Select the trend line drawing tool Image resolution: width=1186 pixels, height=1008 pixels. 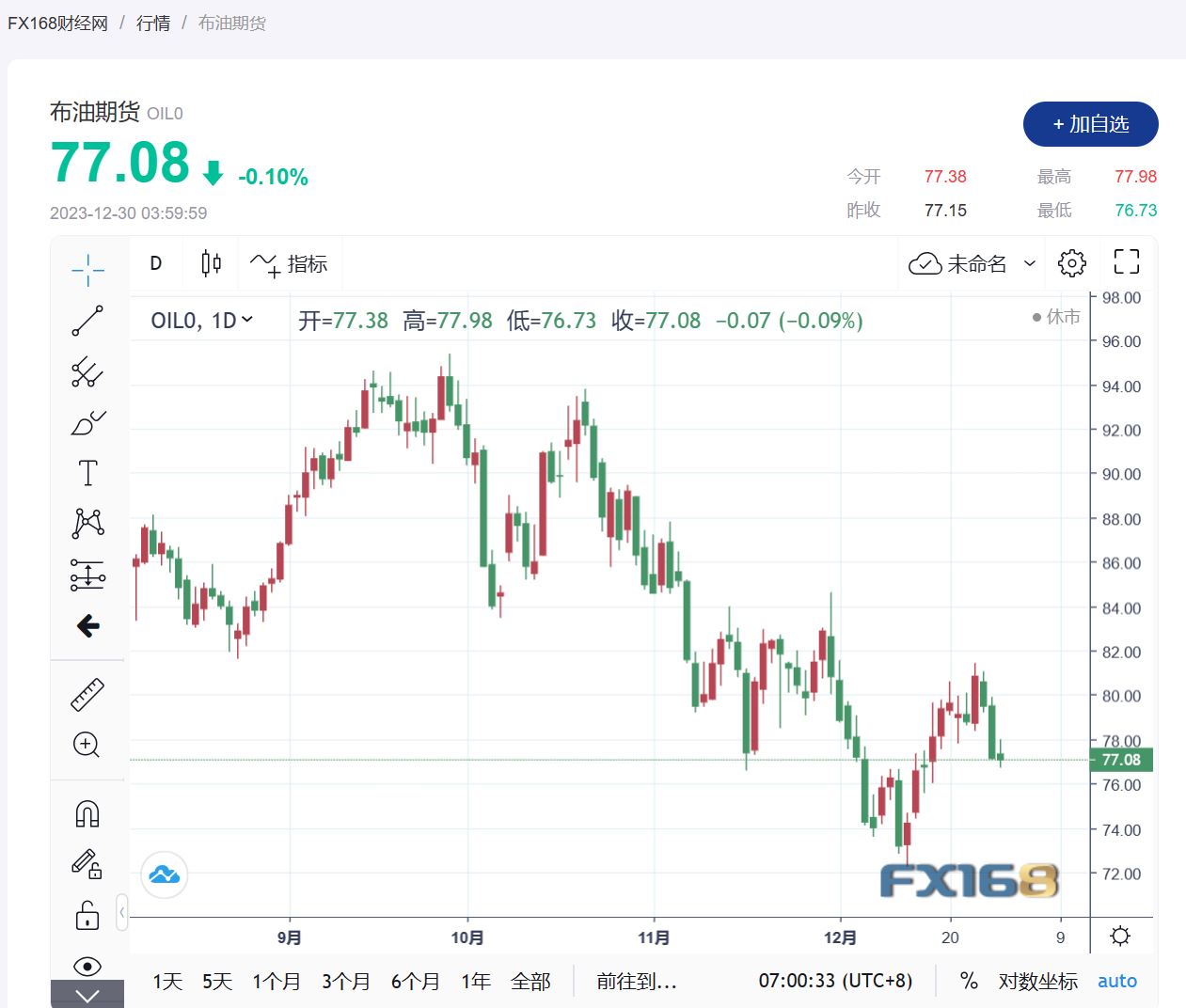[87, 321]
